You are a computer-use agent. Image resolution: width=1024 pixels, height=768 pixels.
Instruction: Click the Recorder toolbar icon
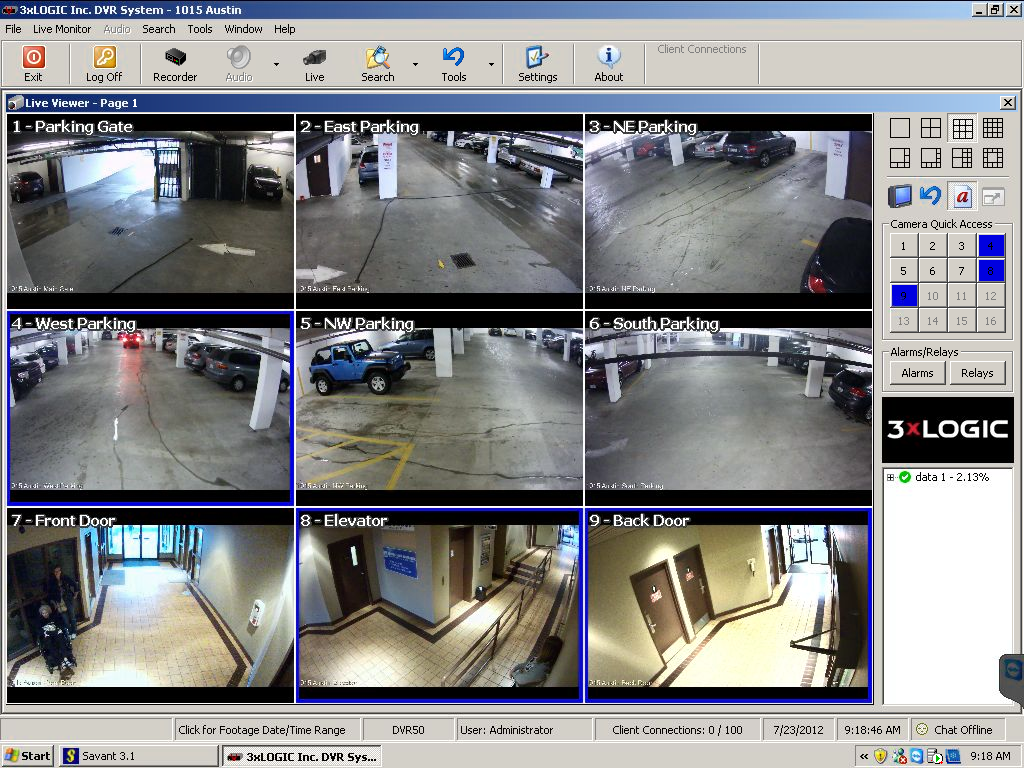point(175,59)
